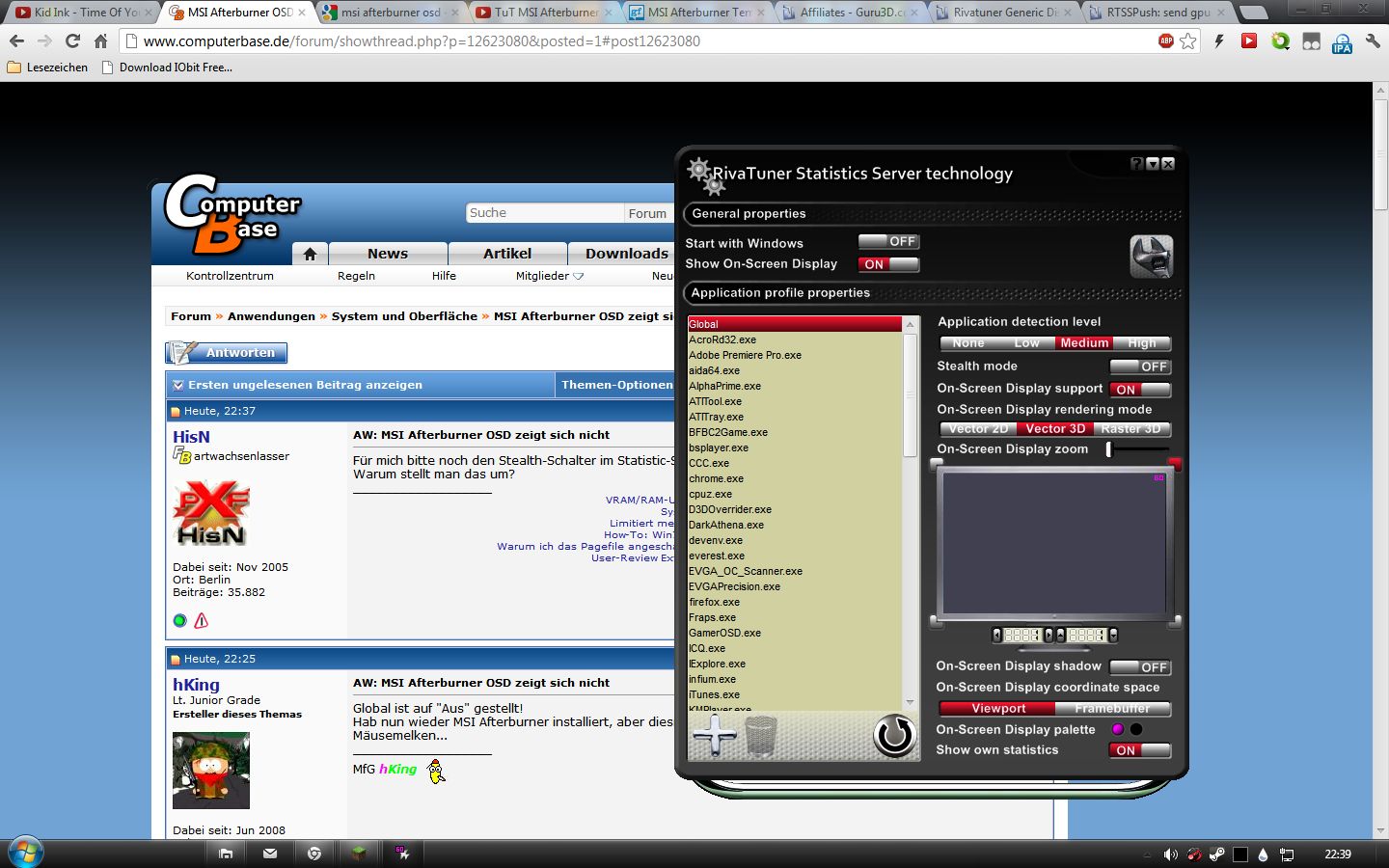Viewport: 1389px width, 868px height.
Task: Click the volume speaker tray icon
Action: [x=1170, y=854]
